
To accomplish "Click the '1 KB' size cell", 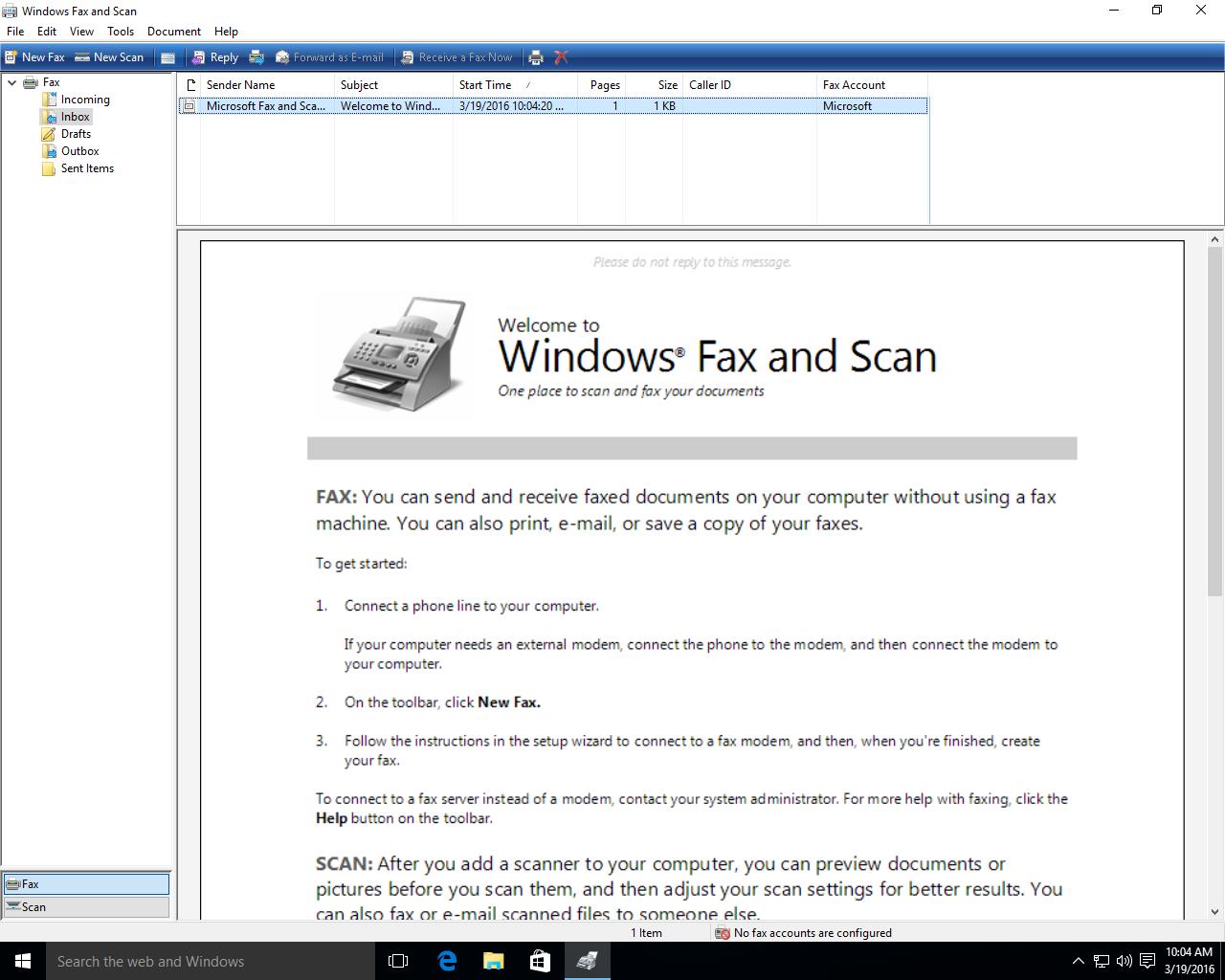I will pyautogui.click(x=664, y=106).
